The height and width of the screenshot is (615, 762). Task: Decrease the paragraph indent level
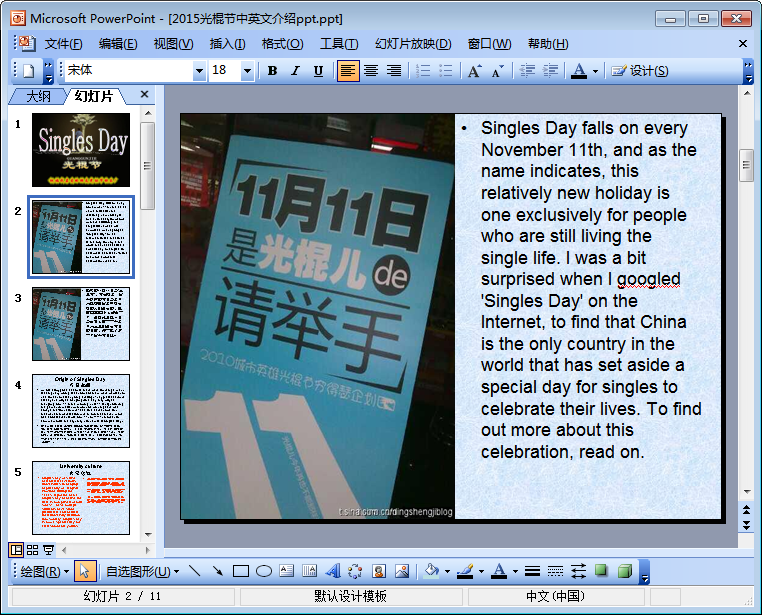527,71
